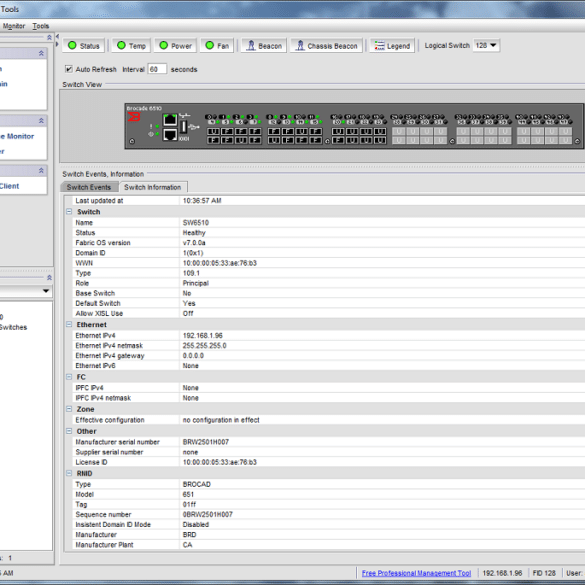Open the Monitor menu
Viewport: 585px width, 585px height.
(14, 26)
